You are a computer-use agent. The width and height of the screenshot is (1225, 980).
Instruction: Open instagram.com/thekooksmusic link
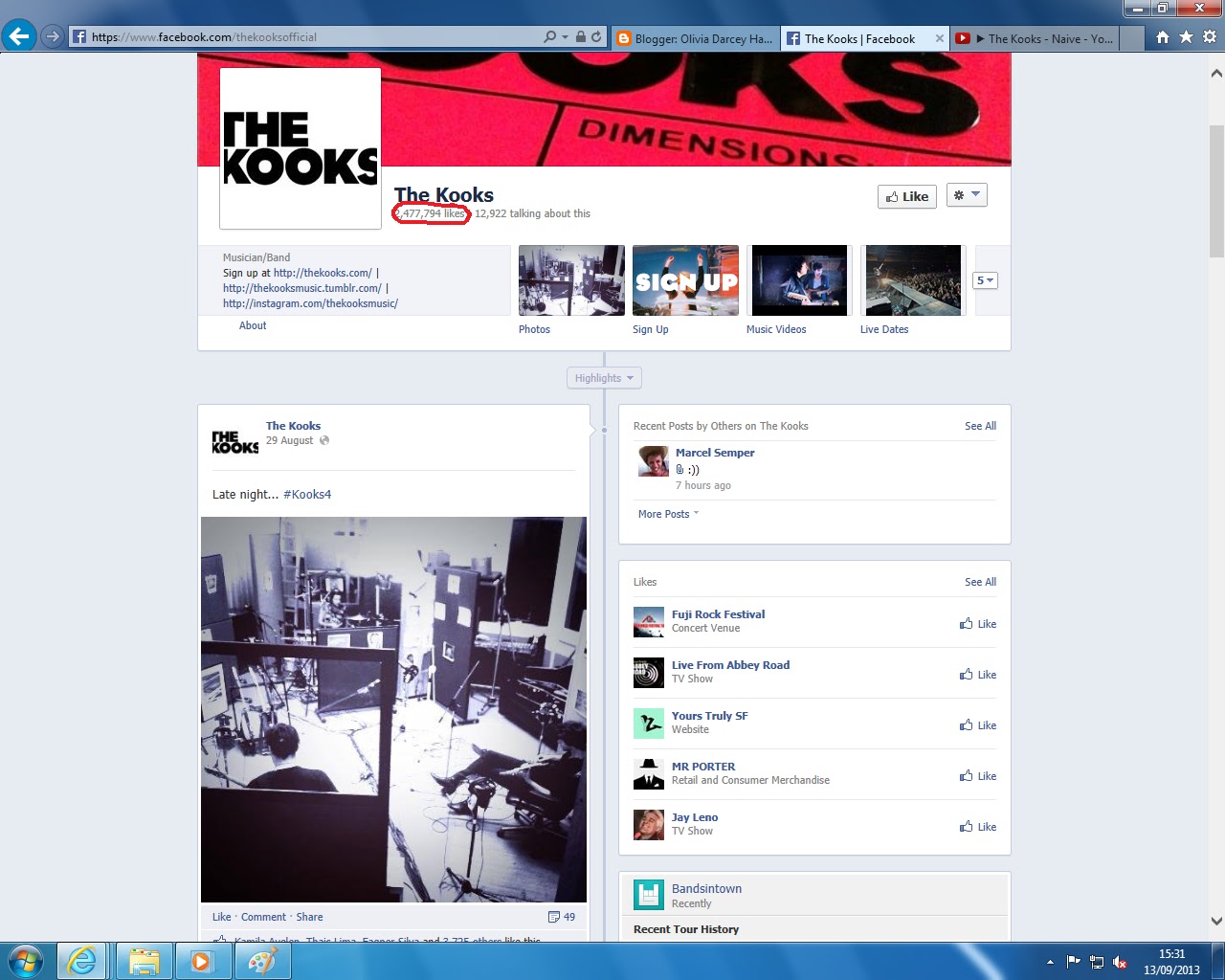(x=310, y=303)
